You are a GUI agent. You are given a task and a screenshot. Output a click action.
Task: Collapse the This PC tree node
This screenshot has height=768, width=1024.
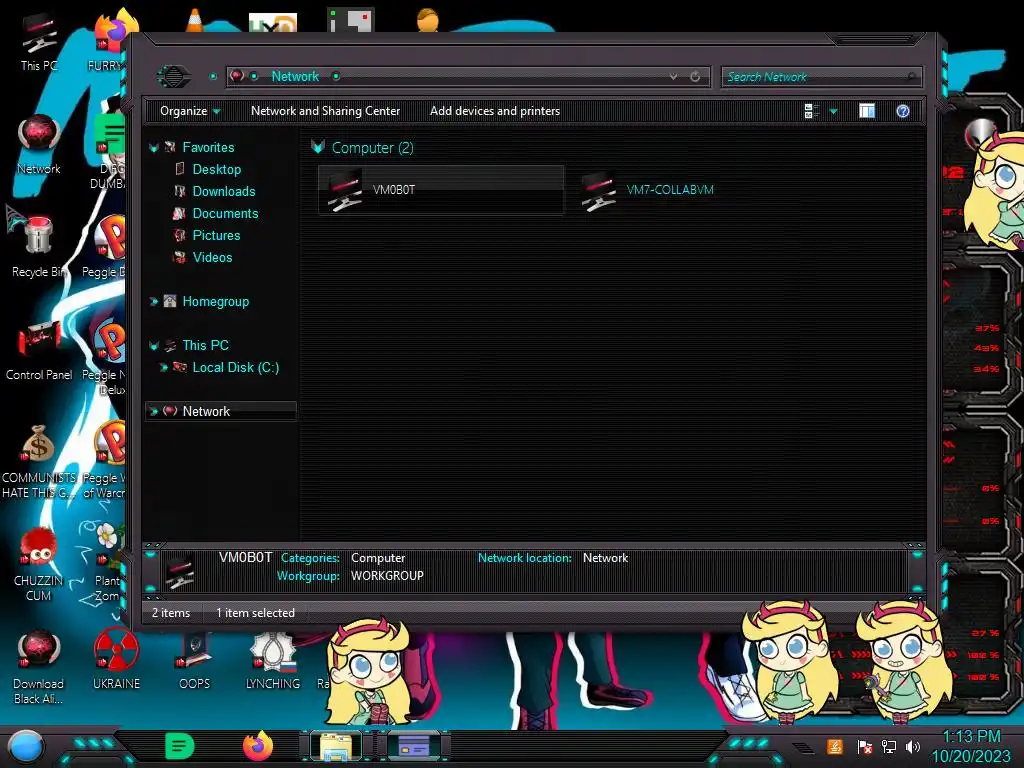pyautogui.click(x=154, y=346)
